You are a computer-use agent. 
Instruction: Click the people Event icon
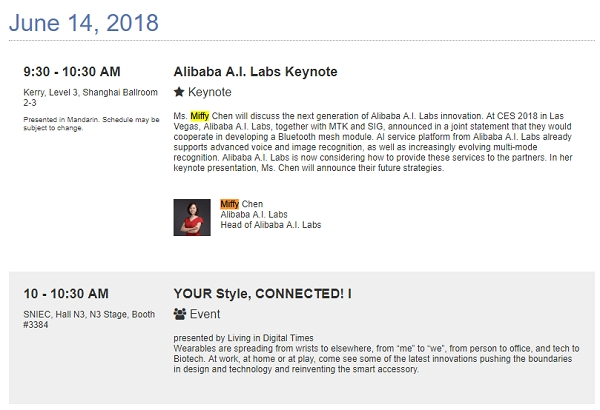pyautogui.click(x=179, y=314)
